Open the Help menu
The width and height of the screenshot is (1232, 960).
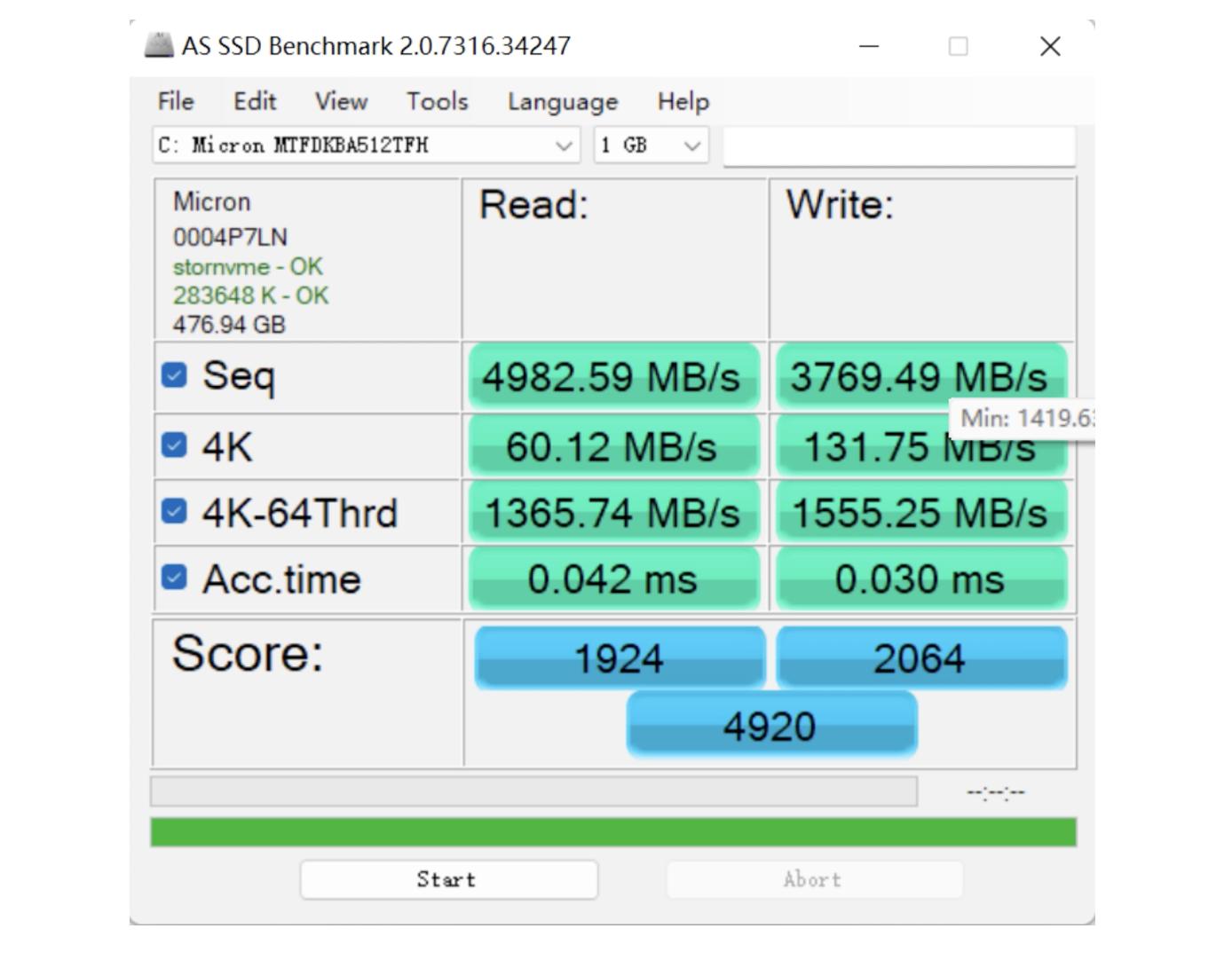point(683,101)
